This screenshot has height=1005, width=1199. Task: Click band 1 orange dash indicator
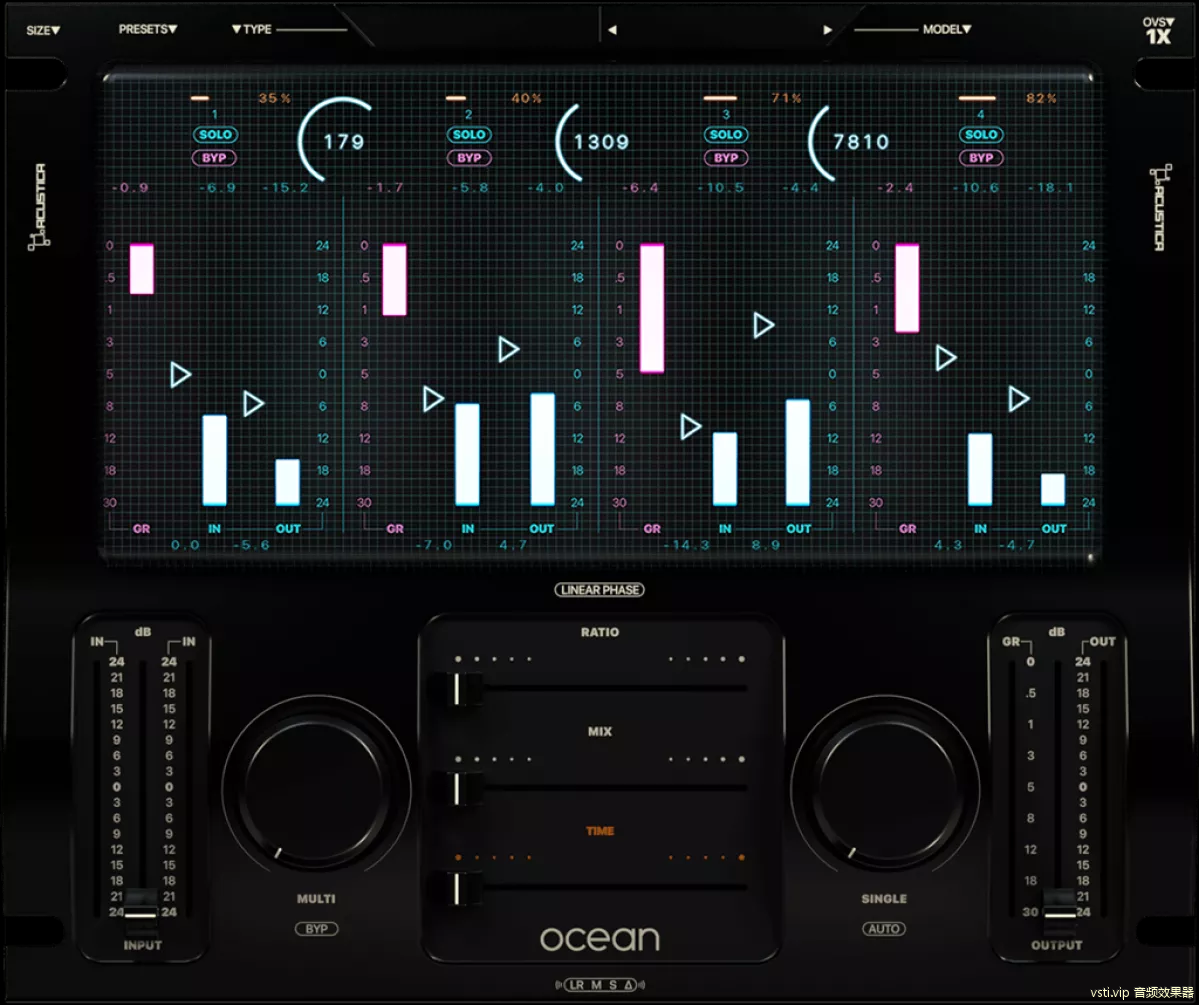tap(200, 98)
